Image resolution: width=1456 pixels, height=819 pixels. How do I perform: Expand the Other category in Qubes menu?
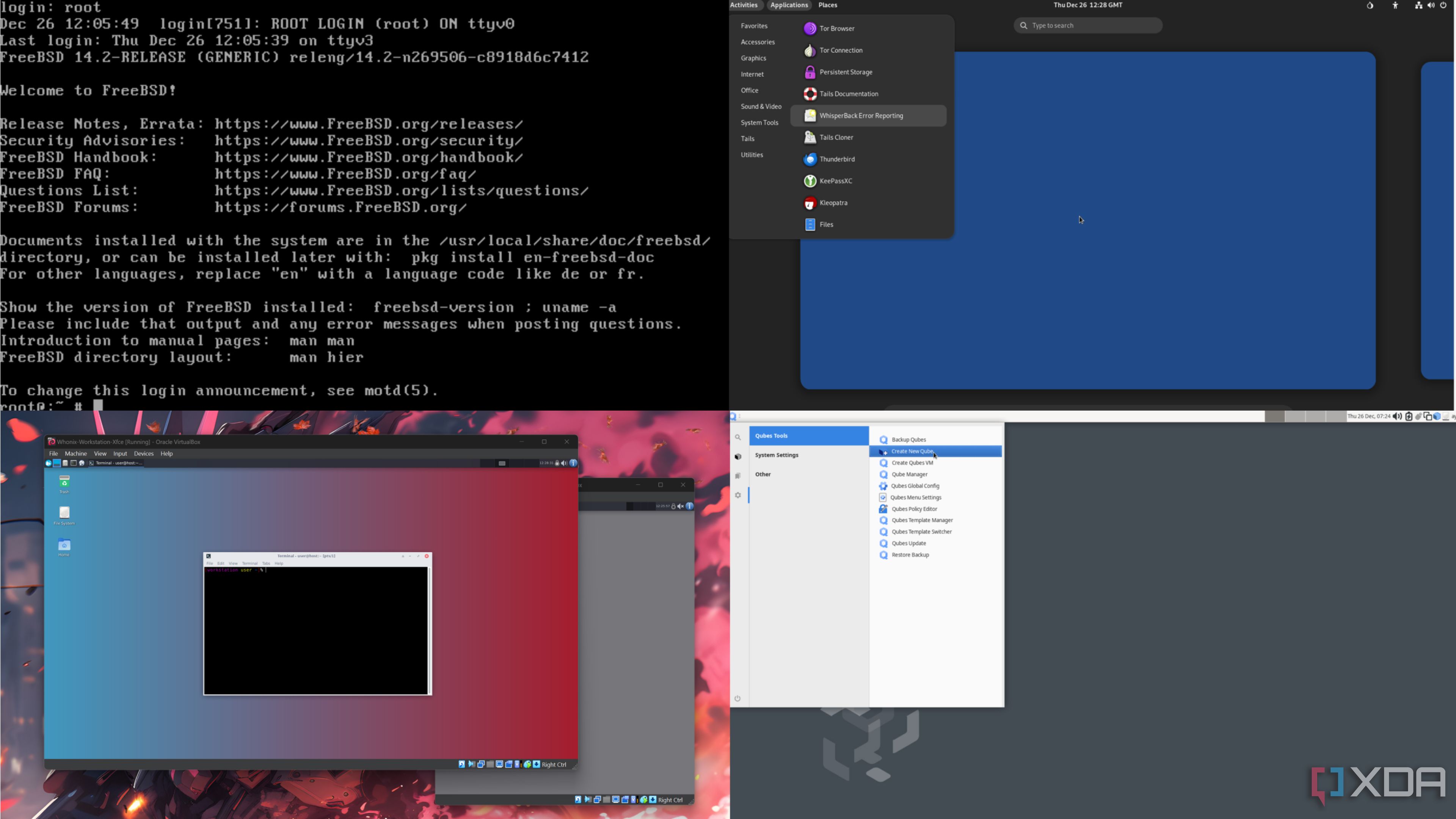(x=763, y=474)
